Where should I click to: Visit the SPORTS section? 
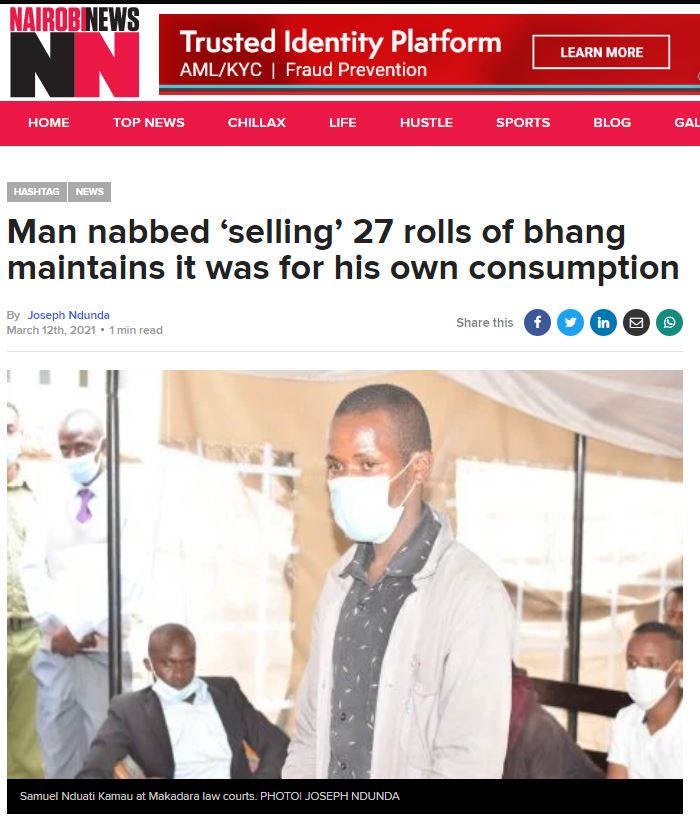coord(523,123)
